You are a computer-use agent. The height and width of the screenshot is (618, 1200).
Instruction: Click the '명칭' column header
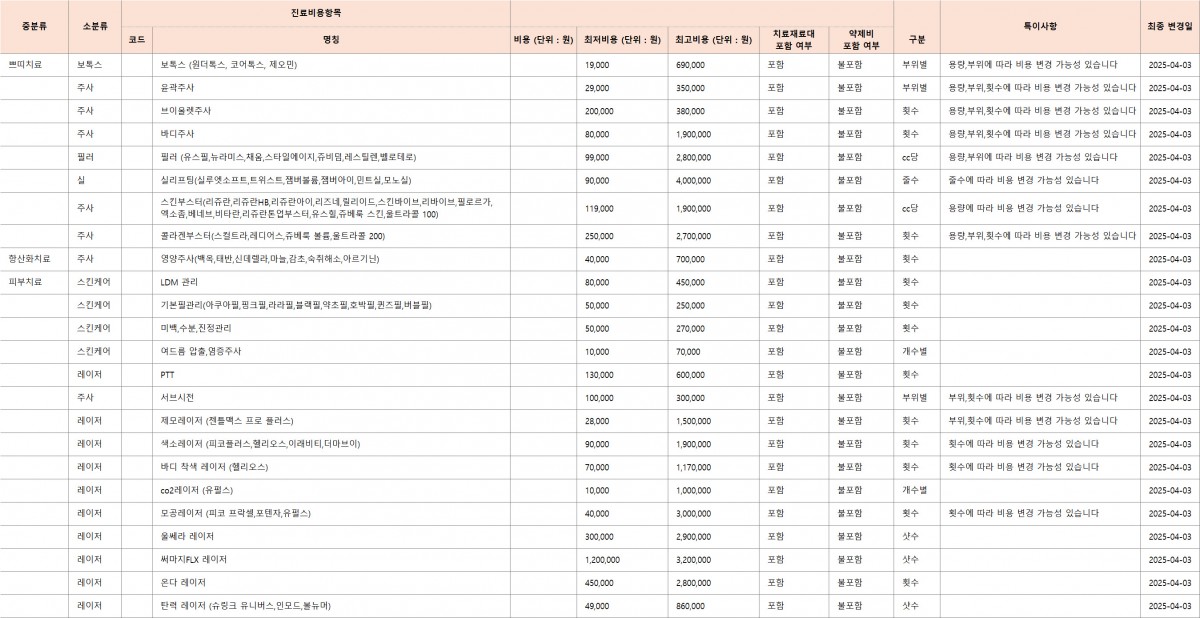(x=331, y=39)
